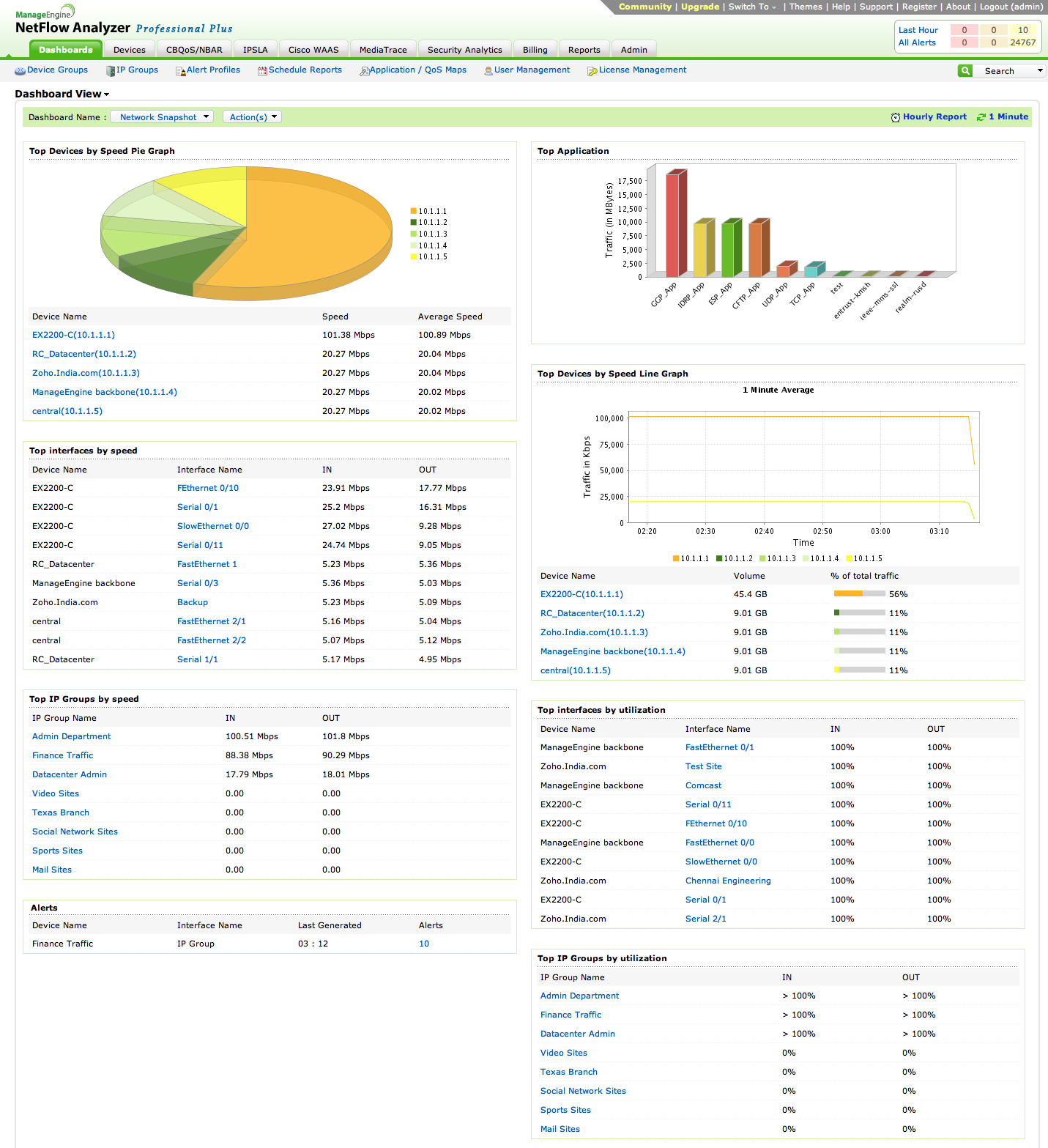Image resolution: width=1048 pixels, height=1148 pixels.
Task: Open the FEthernet 0/10 interface by speed
Action: (208, 488)
